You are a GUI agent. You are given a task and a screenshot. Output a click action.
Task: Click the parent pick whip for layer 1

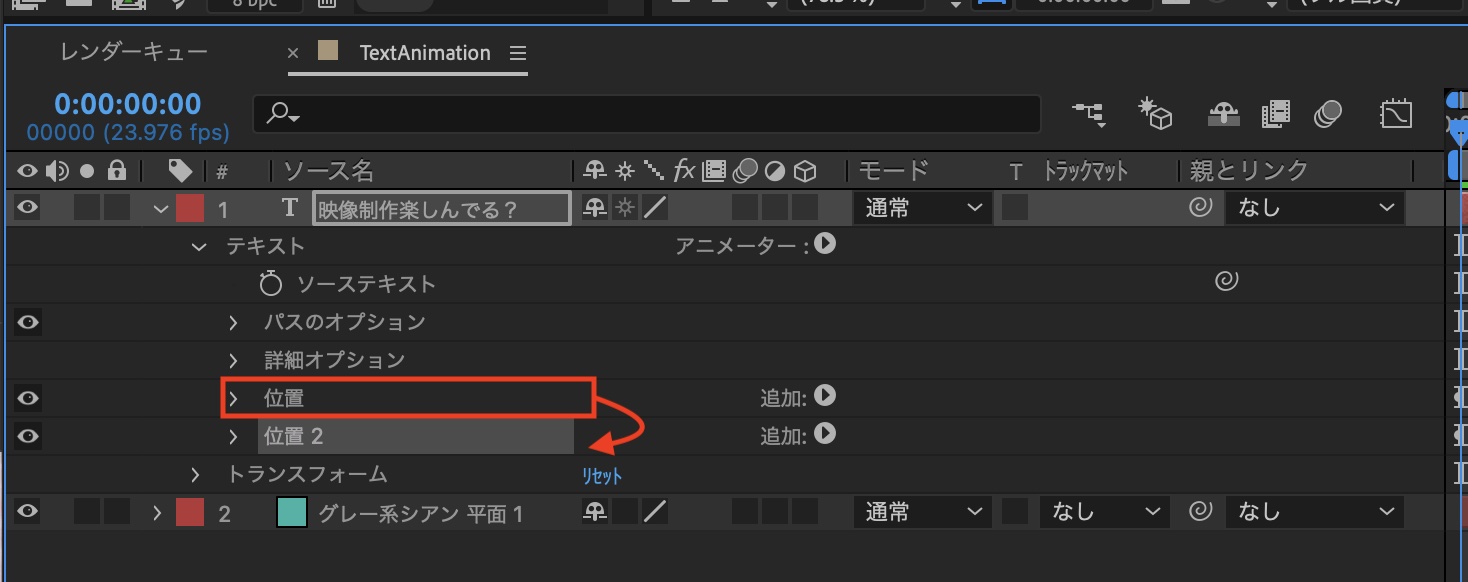(x=1200, y=208)
